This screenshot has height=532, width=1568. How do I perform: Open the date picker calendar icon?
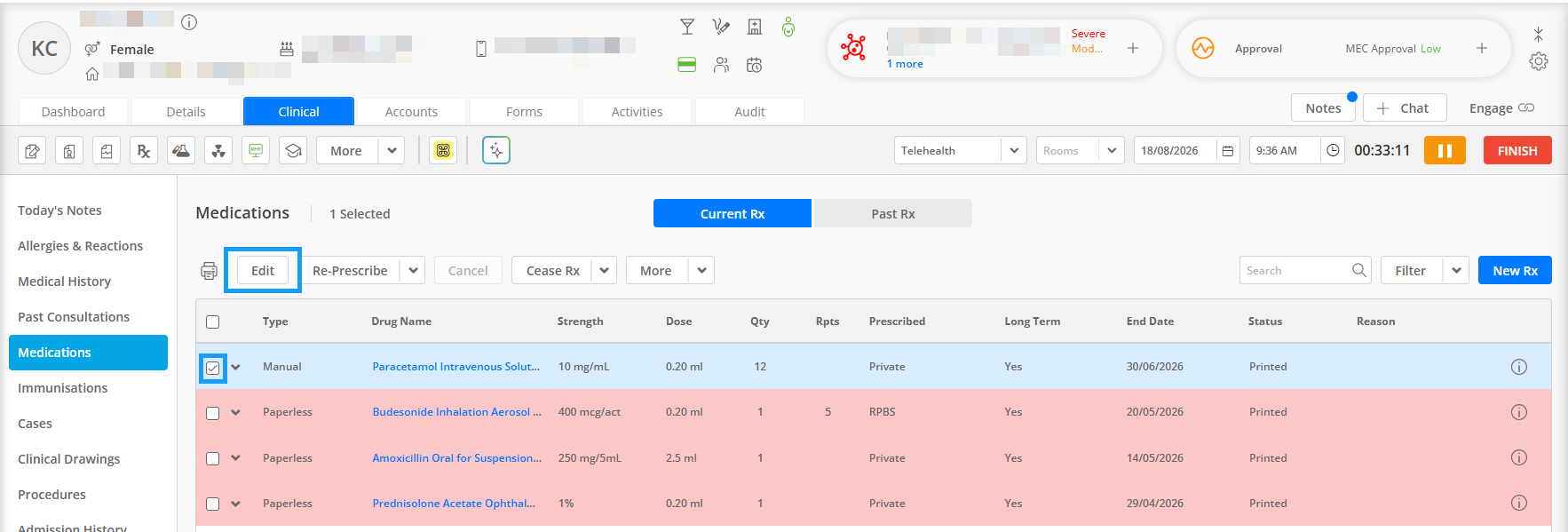tap(1228, 151)
